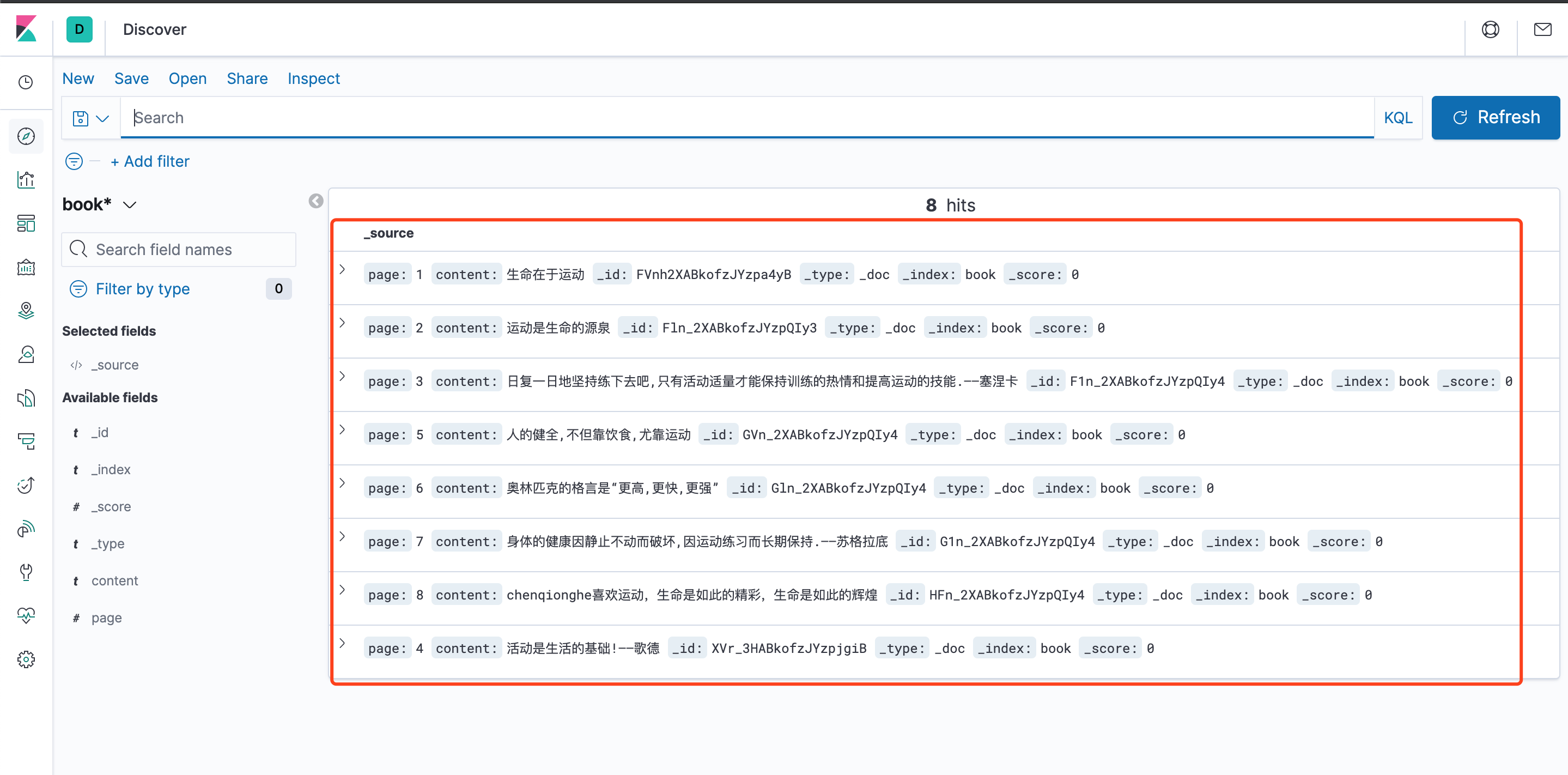The height and width of the screenshot is (775, 1568).
Task: Open Dashboard icon in left sidebar
Action: [x=26, y=223]
